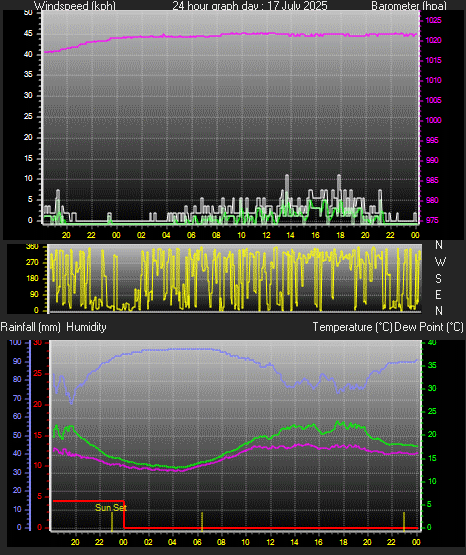This screenshot has width=466, height=555.
Task: Select the 1010 barometer axis value
Action: tap(433, 80)
